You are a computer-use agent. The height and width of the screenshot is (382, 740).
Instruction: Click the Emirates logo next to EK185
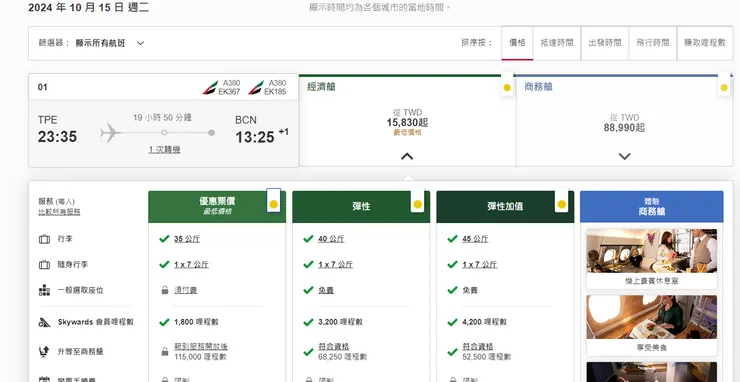(x=256, y=87)
